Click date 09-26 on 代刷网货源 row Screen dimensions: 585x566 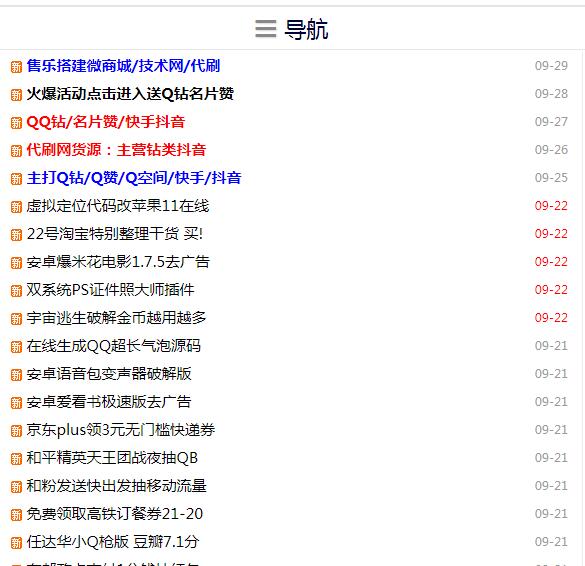551,150
